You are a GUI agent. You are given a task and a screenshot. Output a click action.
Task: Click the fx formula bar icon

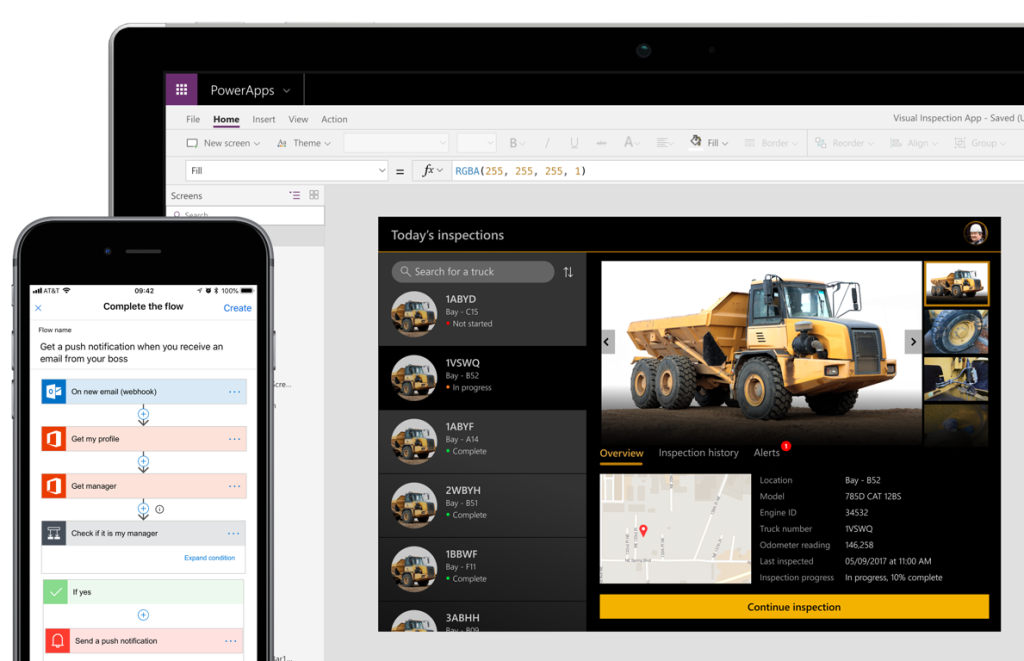pos(430,168)
